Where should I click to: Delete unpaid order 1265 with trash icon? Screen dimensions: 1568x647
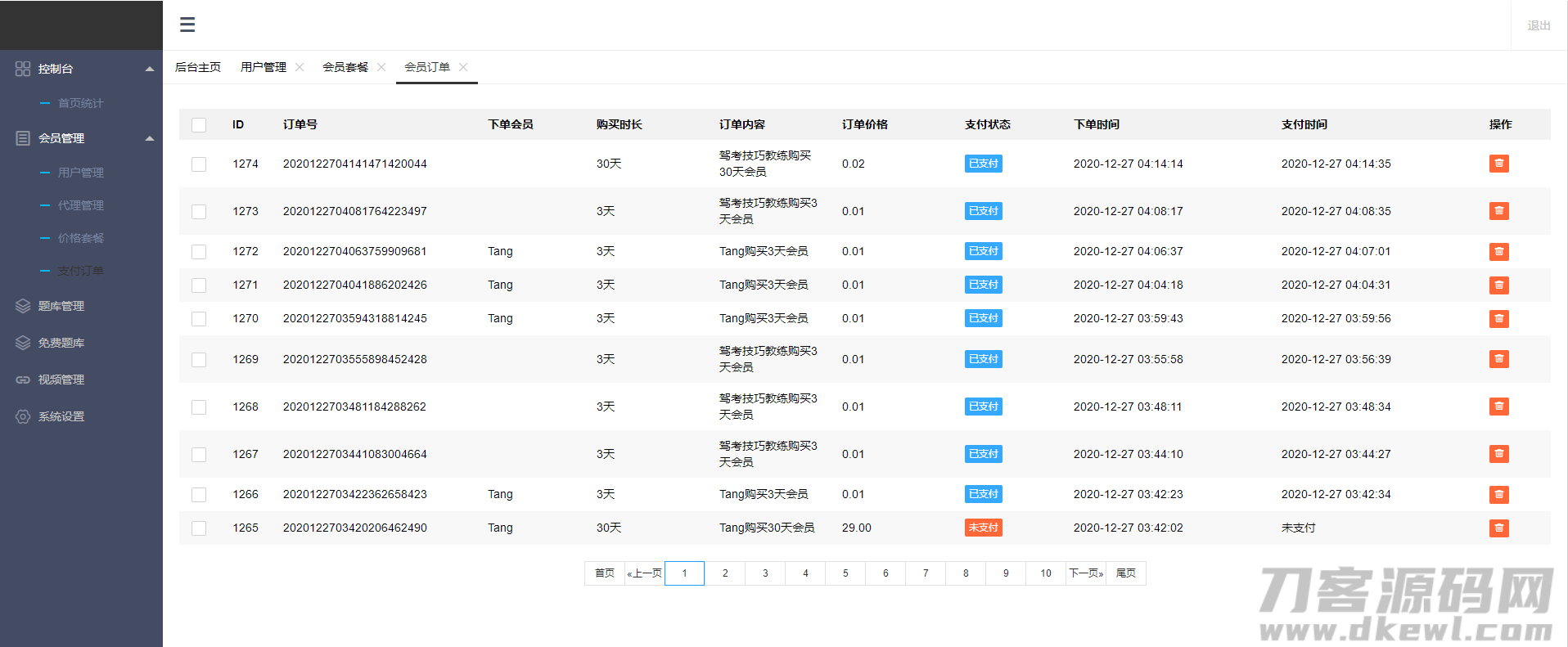click(x=1499, y=528)
